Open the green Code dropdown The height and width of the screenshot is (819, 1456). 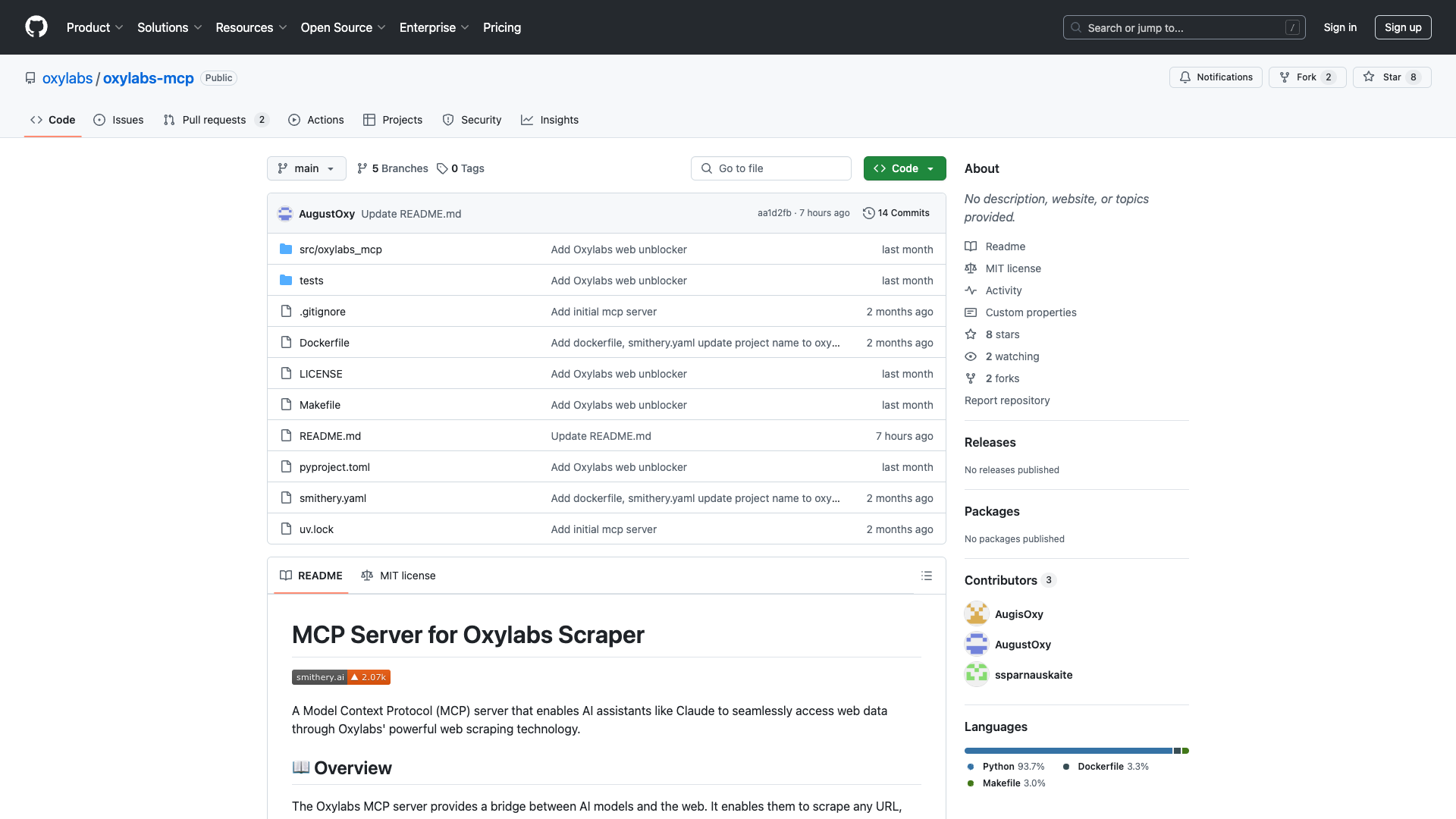pyautogui.click(x=904, y=168)
